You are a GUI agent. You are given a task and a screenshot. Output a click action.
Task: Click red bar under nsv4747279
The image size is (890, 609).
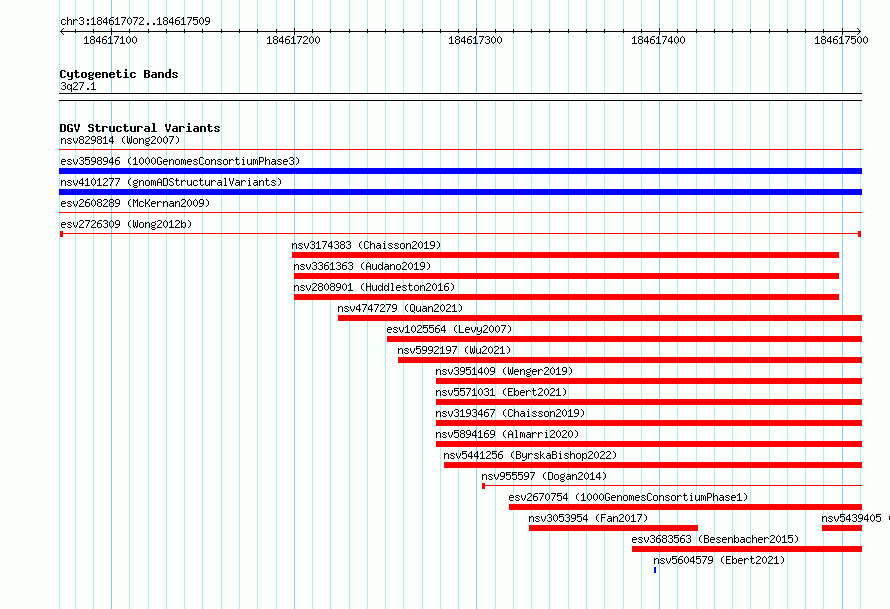point(600,318)
